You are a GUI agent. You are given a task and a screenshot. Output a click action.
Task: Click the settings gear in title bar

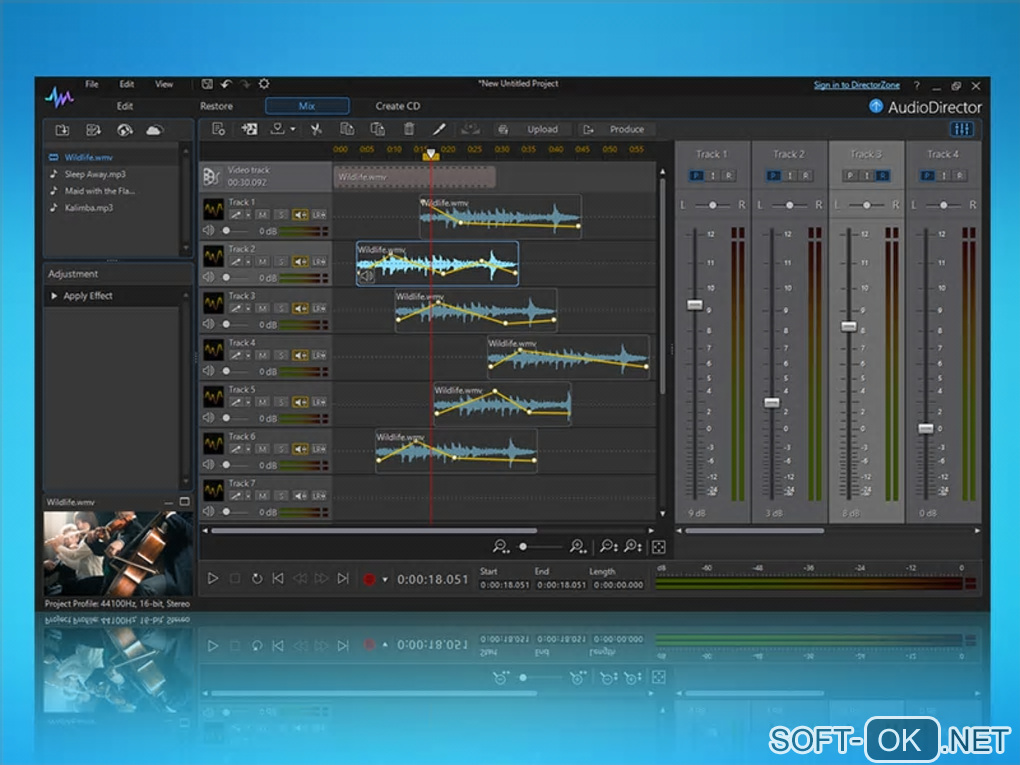click(263, 84)
